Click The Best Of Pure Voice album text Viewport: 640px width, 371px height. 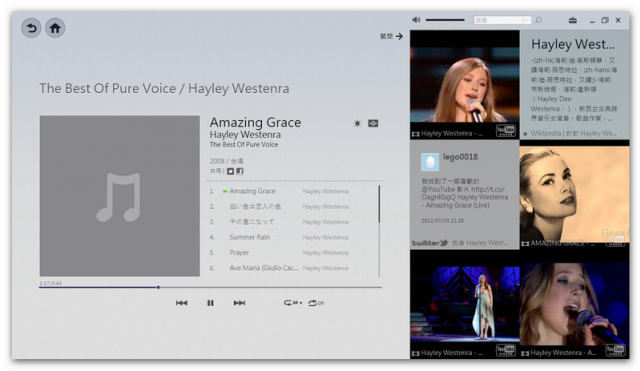(x=244, y=144)
